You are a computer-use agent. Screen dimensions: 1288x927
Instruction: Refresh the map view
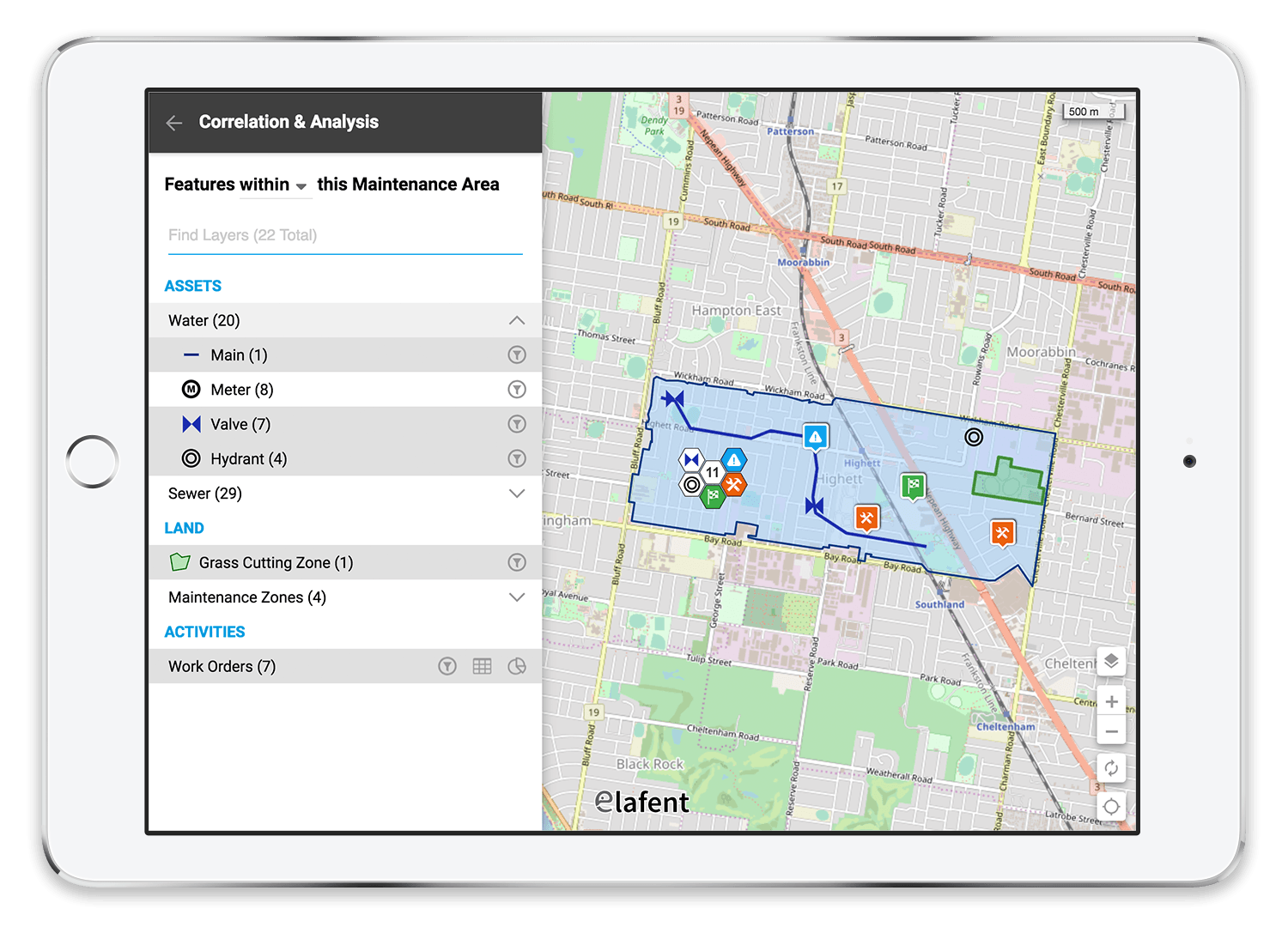[1111, 768]
